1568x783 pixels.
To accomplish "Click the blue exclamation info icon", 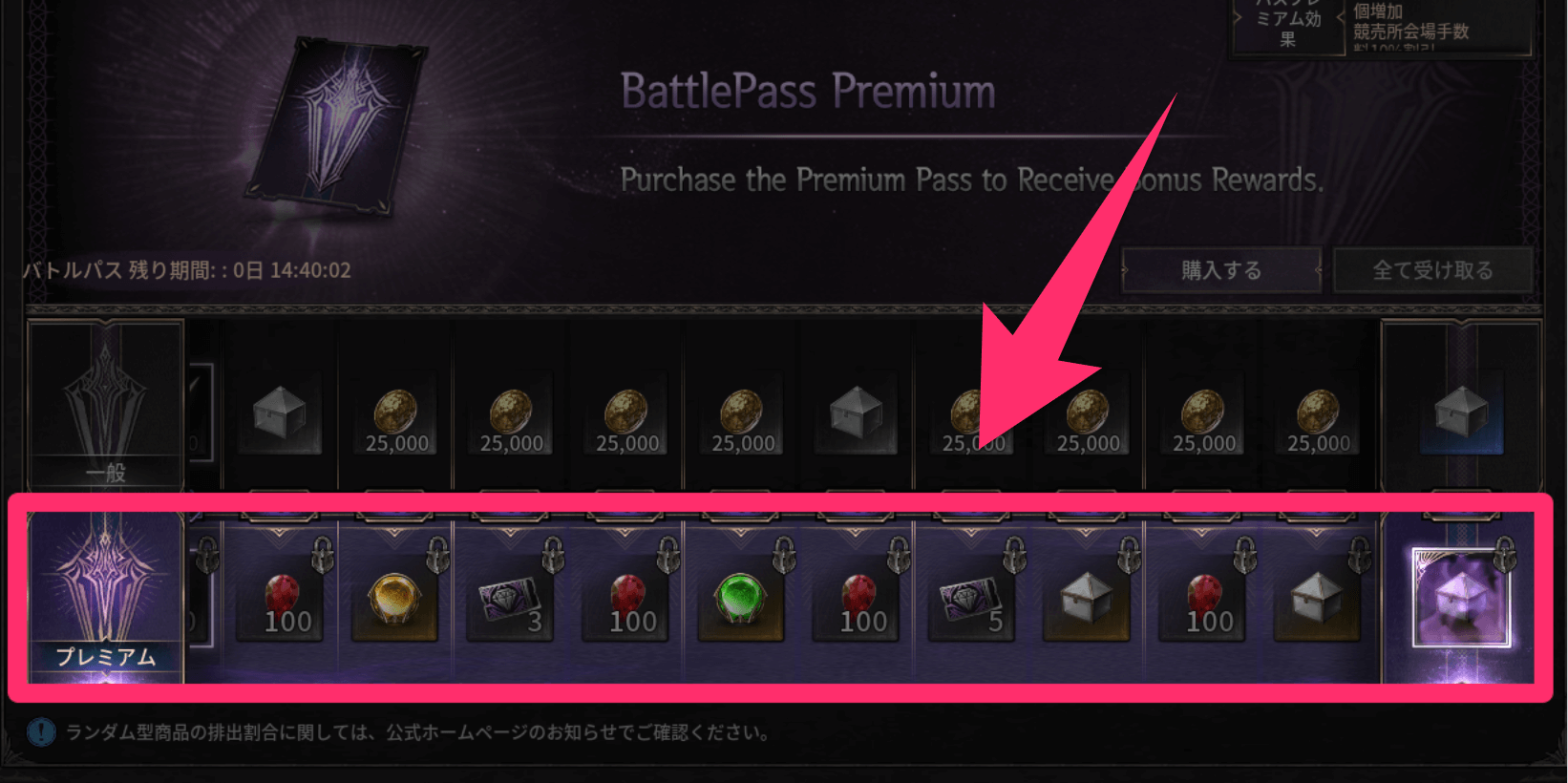I will click(41, 732).
